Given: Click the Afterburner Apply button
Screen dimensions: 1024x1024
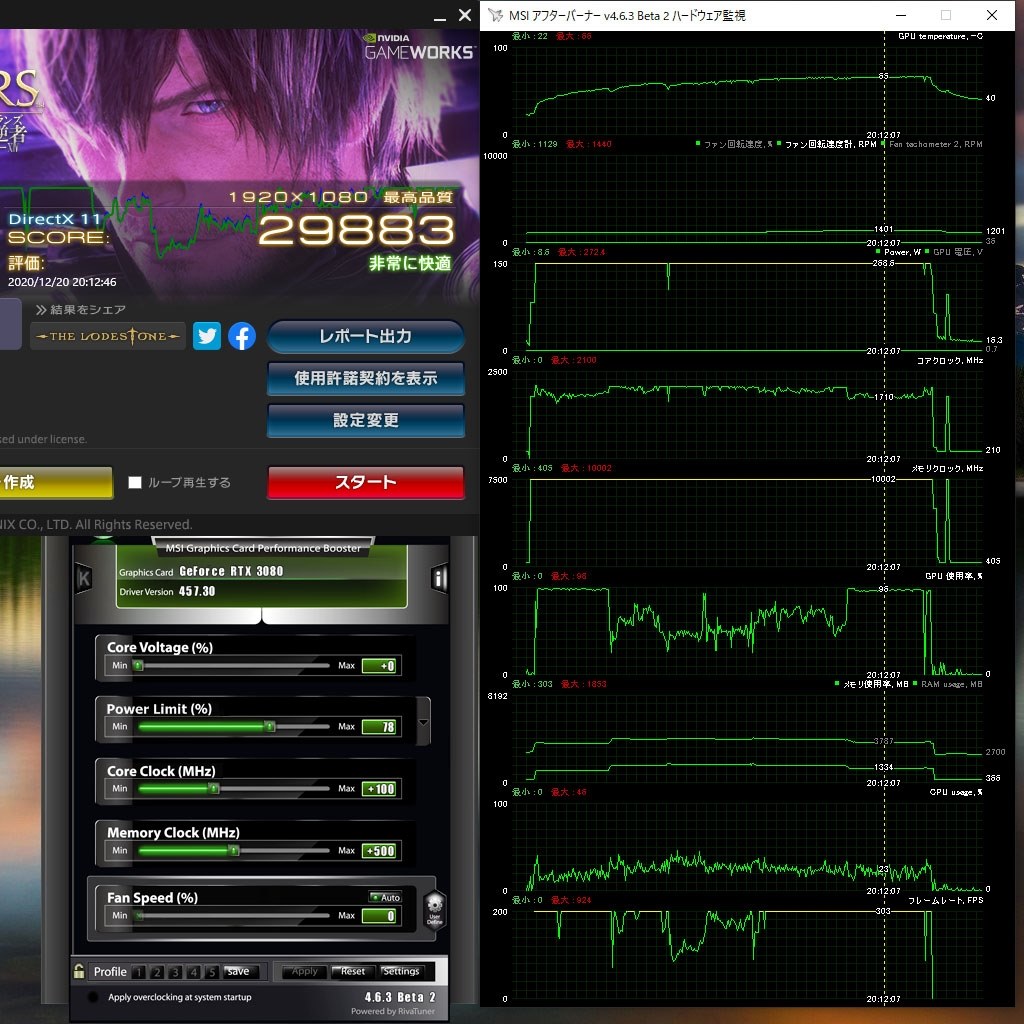Looking at the screenshot, I should point(304,971).
